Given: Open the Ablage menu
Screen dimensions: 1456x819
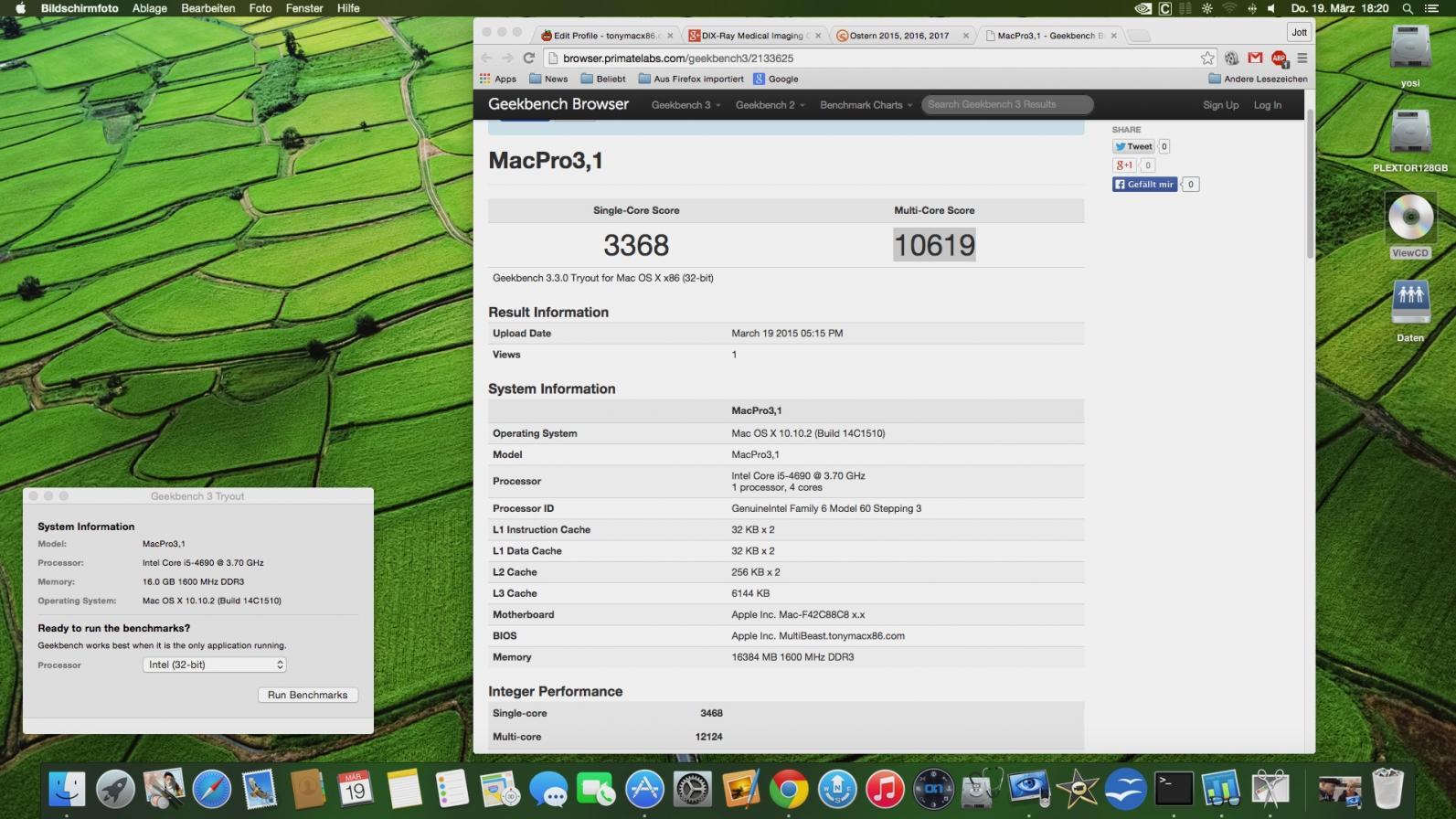Looking at the screenshot, I should 150,8.
